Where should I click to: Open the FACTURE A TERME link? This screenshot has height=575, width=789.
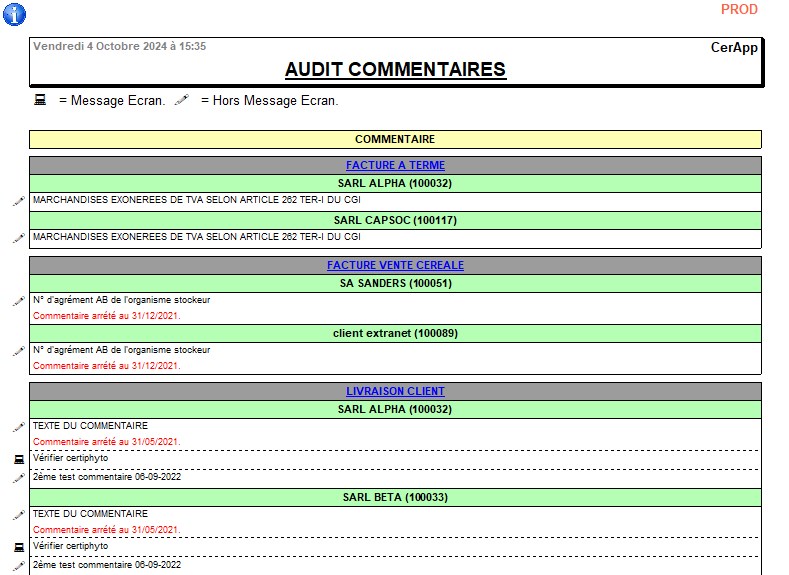tap(395, 165)
